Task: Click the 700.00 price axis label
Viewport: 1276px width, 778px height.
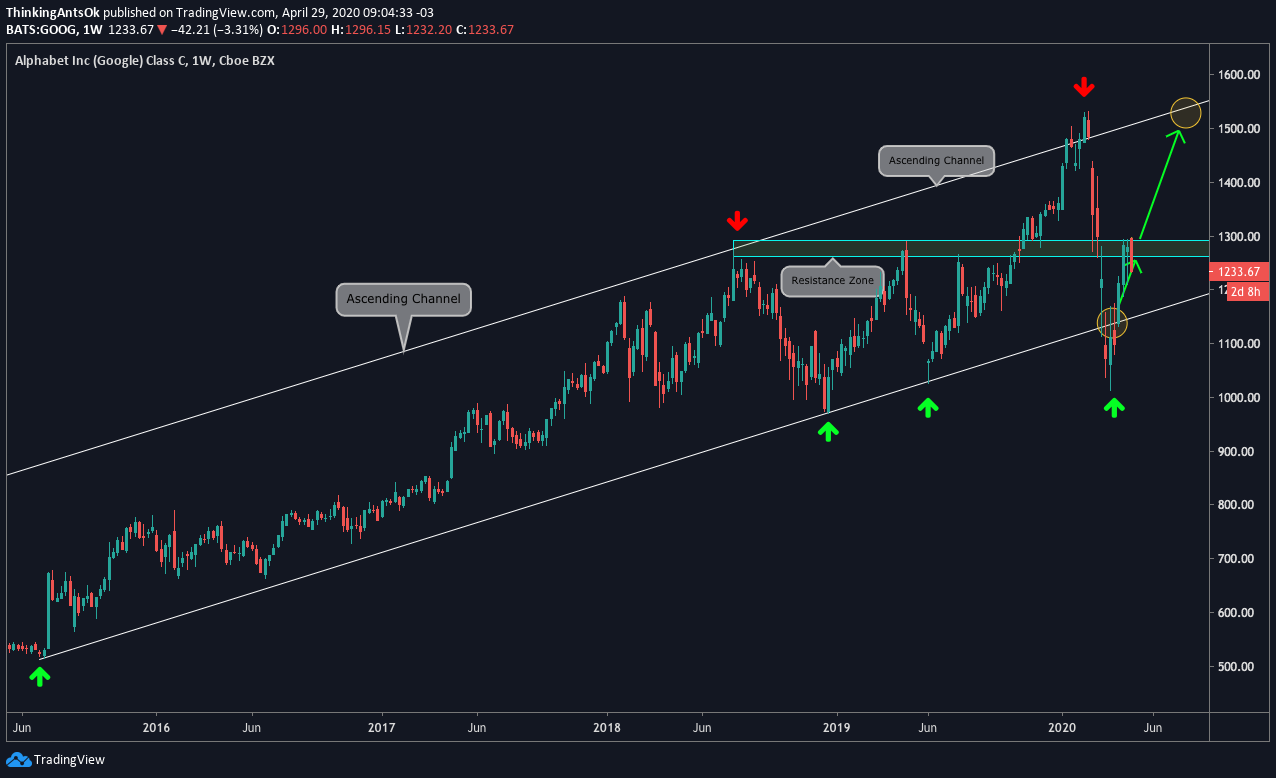Action: point(1237,559)
